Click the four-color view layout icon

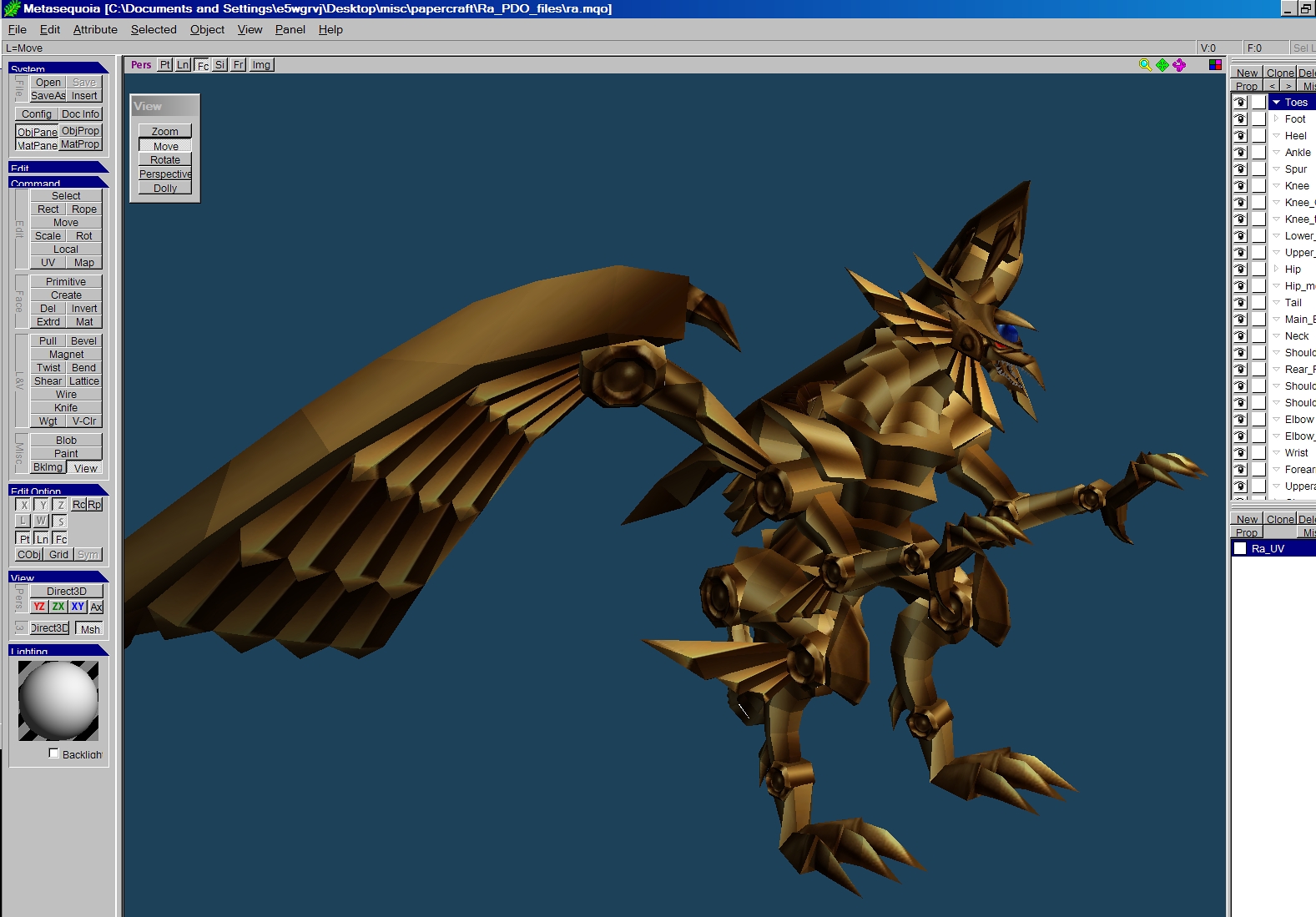point(1215,64)
